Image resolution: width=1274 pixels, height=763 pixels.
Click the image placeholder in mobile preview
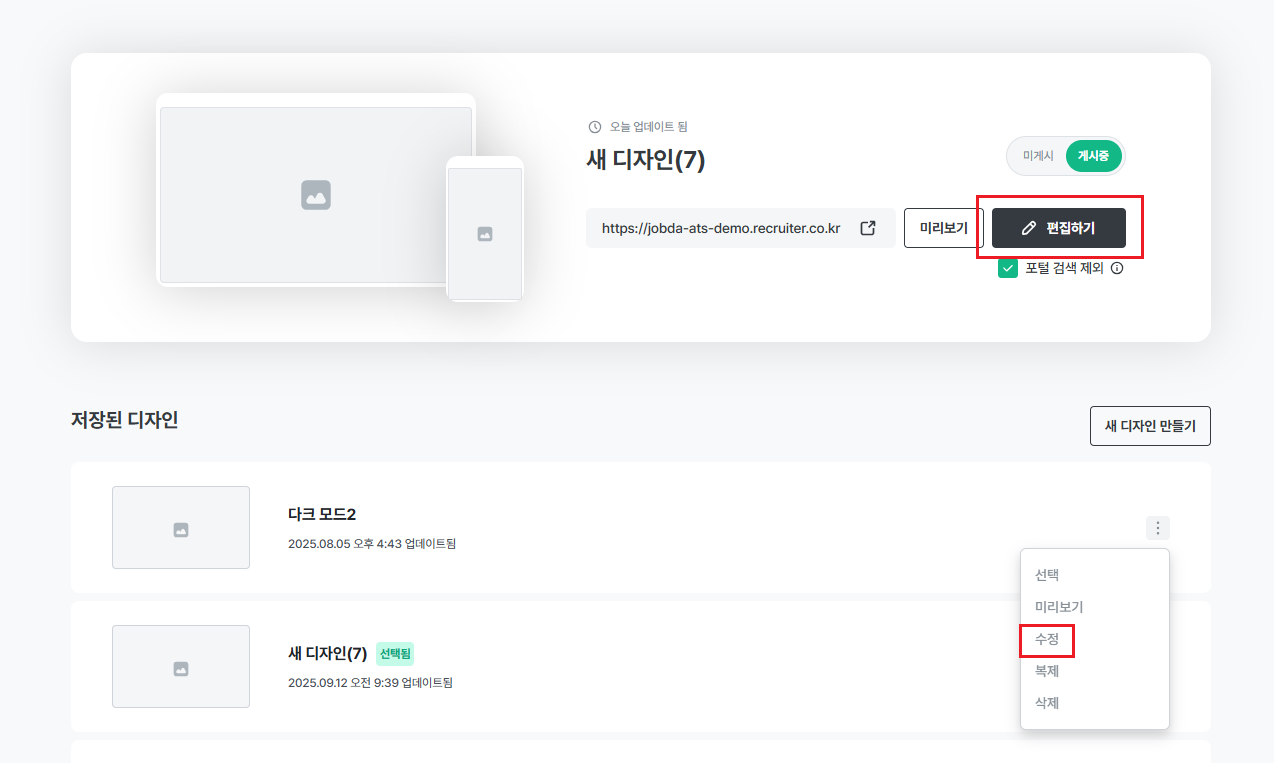coord(485,234)
